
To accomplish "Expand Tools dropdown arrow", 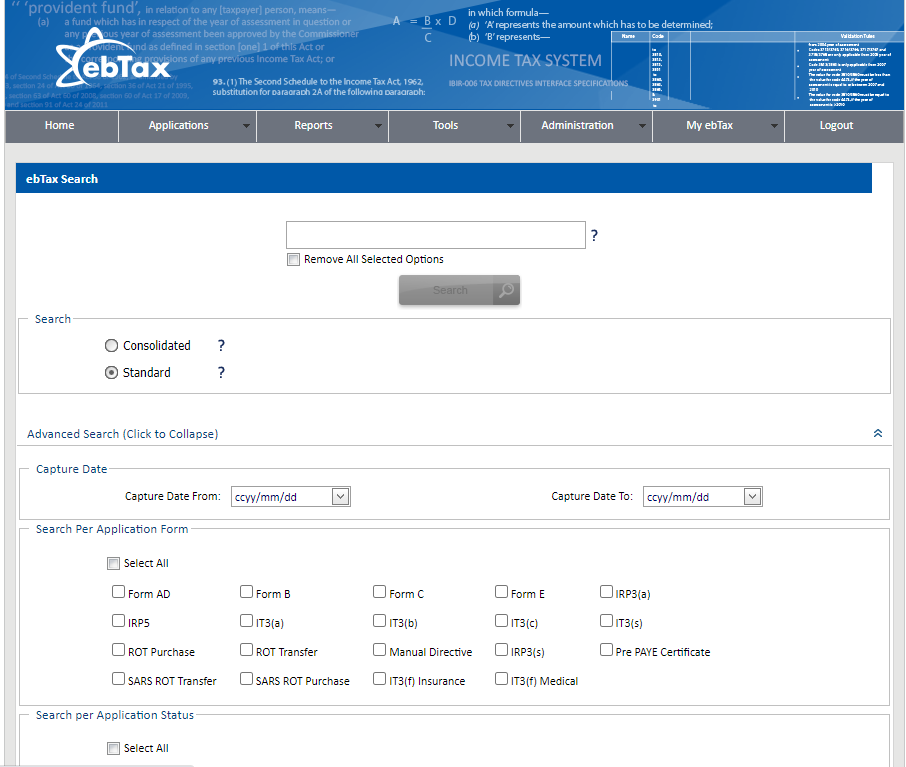I will [510, 126].
